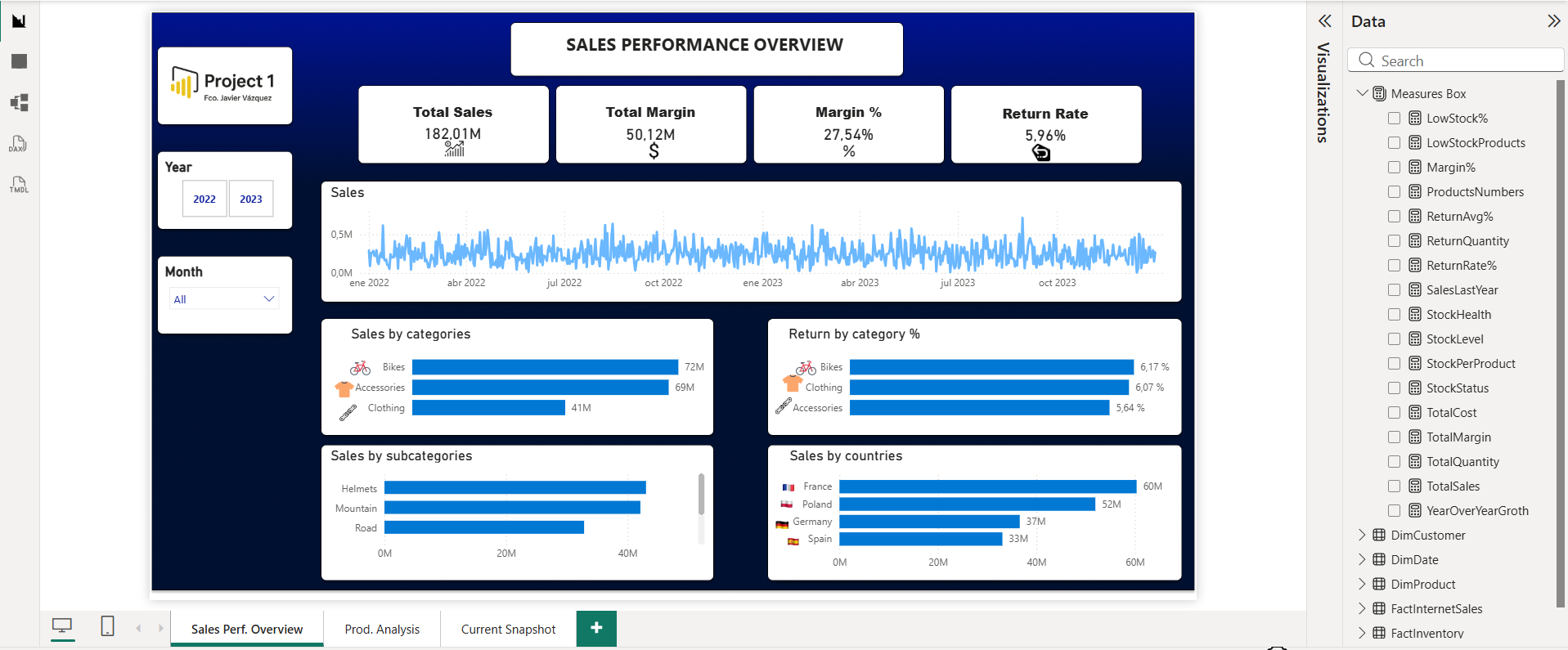Click the Data pane vertical scrollbar
The image size is (1568, 650).
(x=1560, y=343)
